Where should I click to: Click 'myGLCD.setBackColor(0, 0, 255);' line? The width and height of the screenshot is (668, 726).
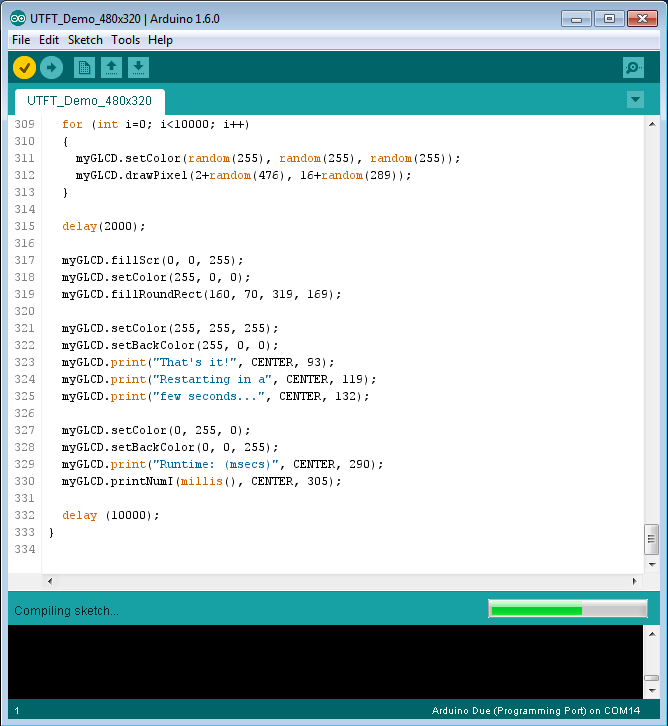point(170,447)
